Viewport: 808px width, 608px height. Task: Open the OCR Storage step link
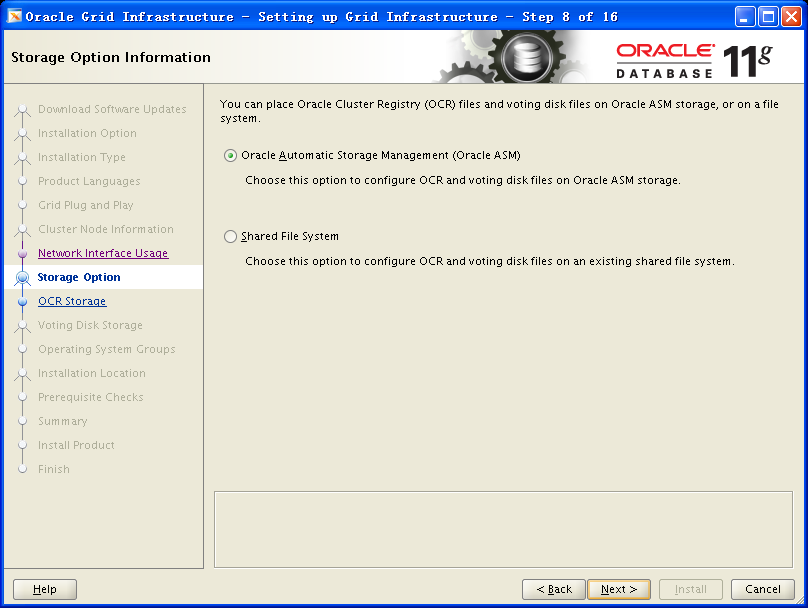click(x=72, y=301)
